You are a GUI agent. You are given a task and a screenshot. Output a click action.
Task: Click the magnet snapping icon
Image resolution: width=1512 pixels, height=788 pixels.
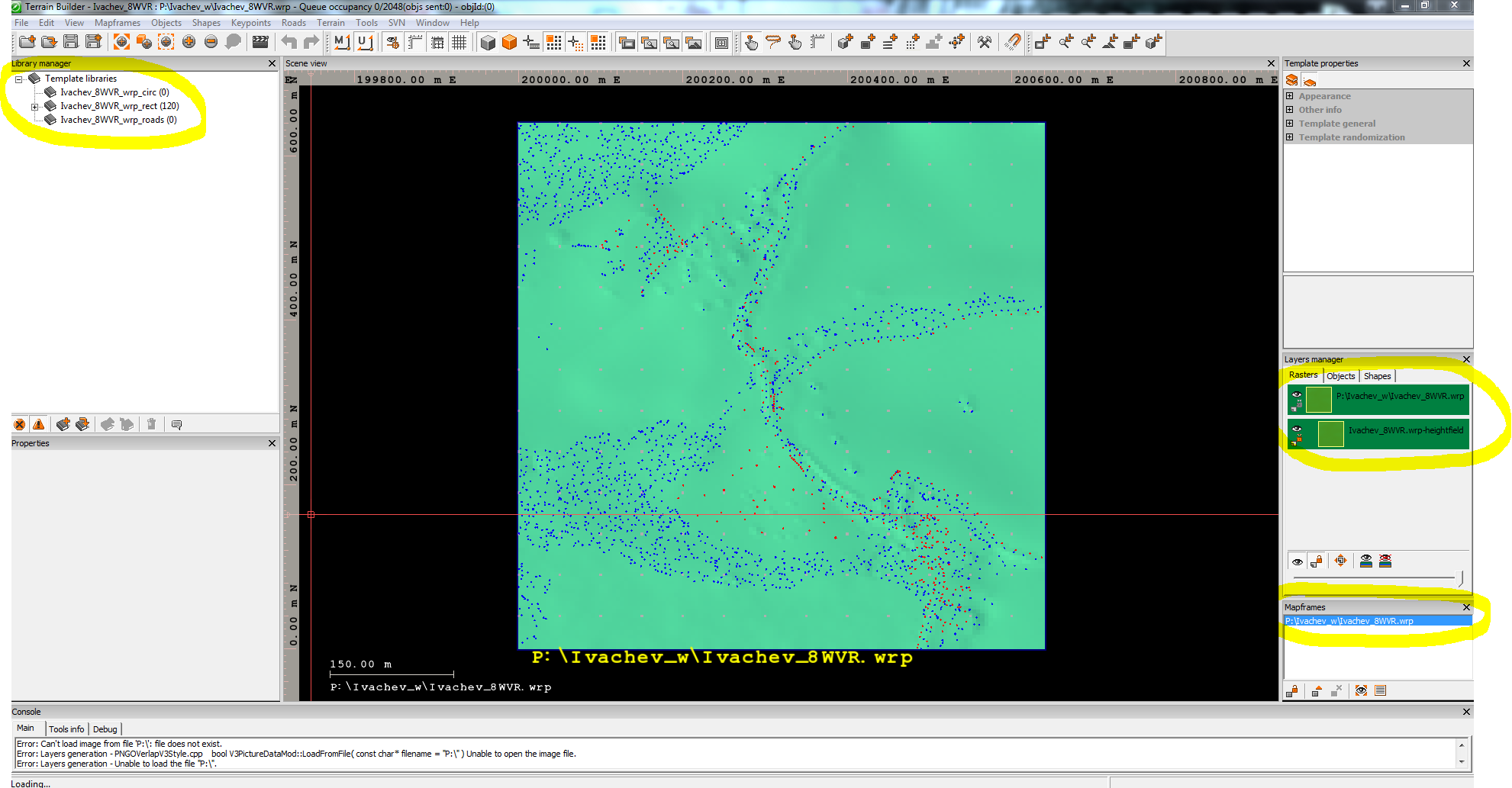[x=1013, y=42]
